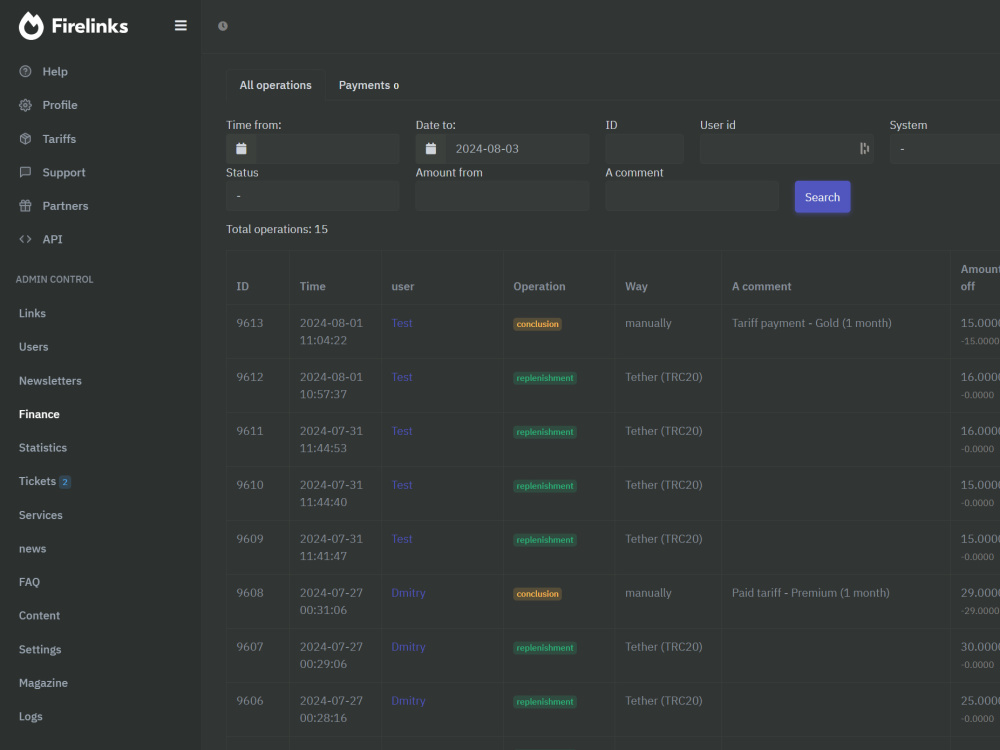
Task: Click conclusion badge in row 9613
Action: pyautogui.click(x=537, y=324)
